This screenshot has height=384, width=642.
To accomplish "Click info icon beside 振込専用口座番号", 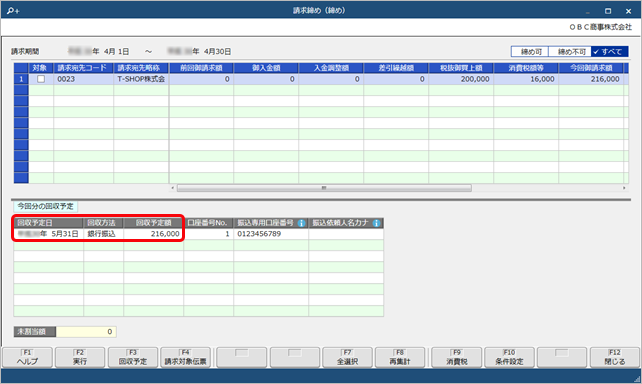I will (301, 223).
